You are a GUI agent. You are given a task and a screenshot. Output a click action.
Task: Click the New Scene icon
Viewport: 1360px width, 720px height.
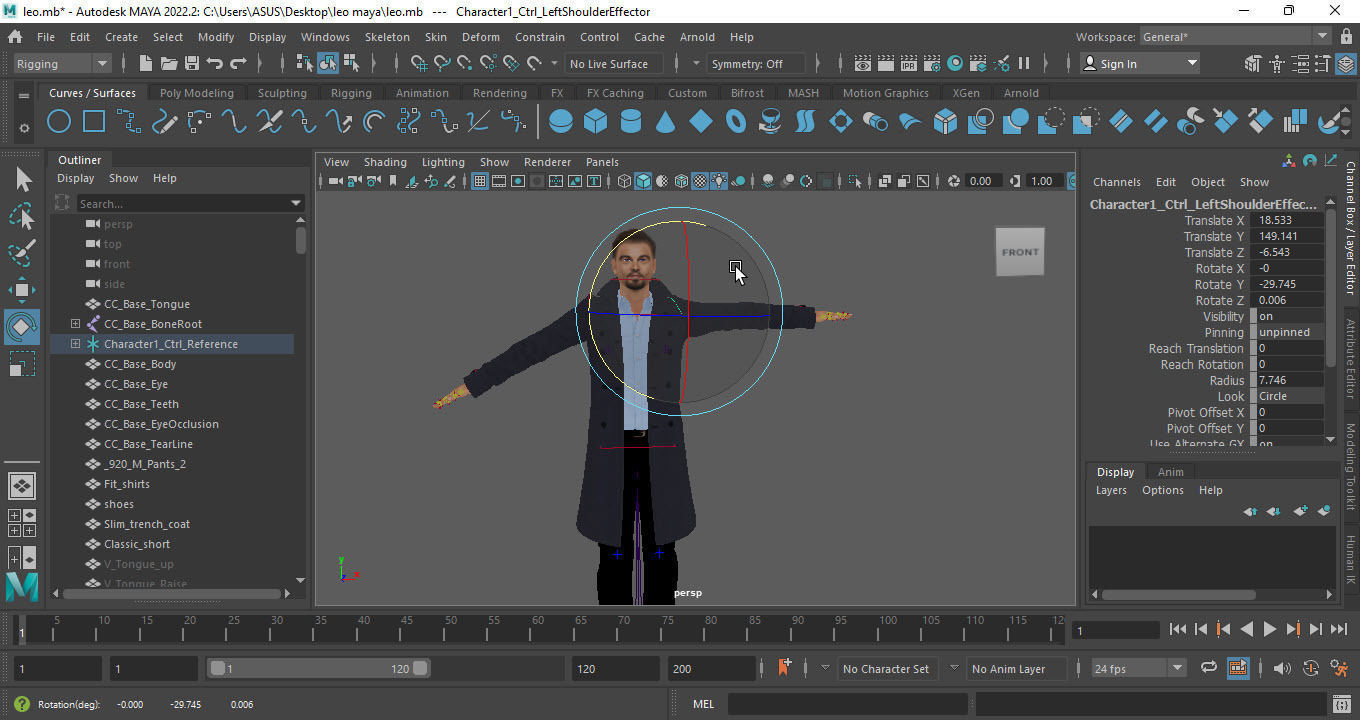point(146,64)
